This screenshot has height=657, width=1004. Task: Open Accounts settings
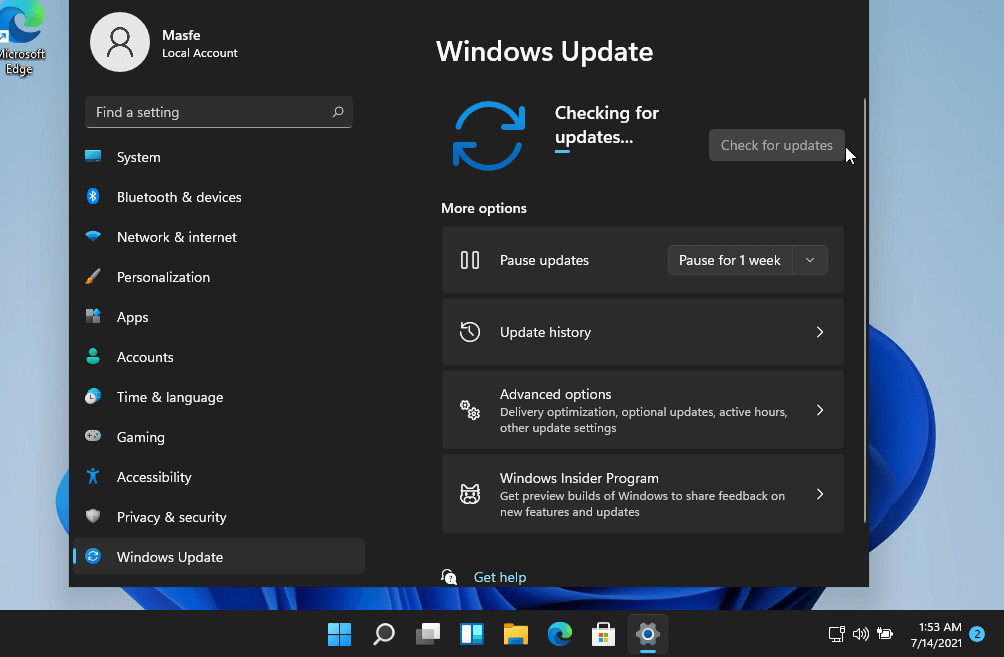[218, 357]
